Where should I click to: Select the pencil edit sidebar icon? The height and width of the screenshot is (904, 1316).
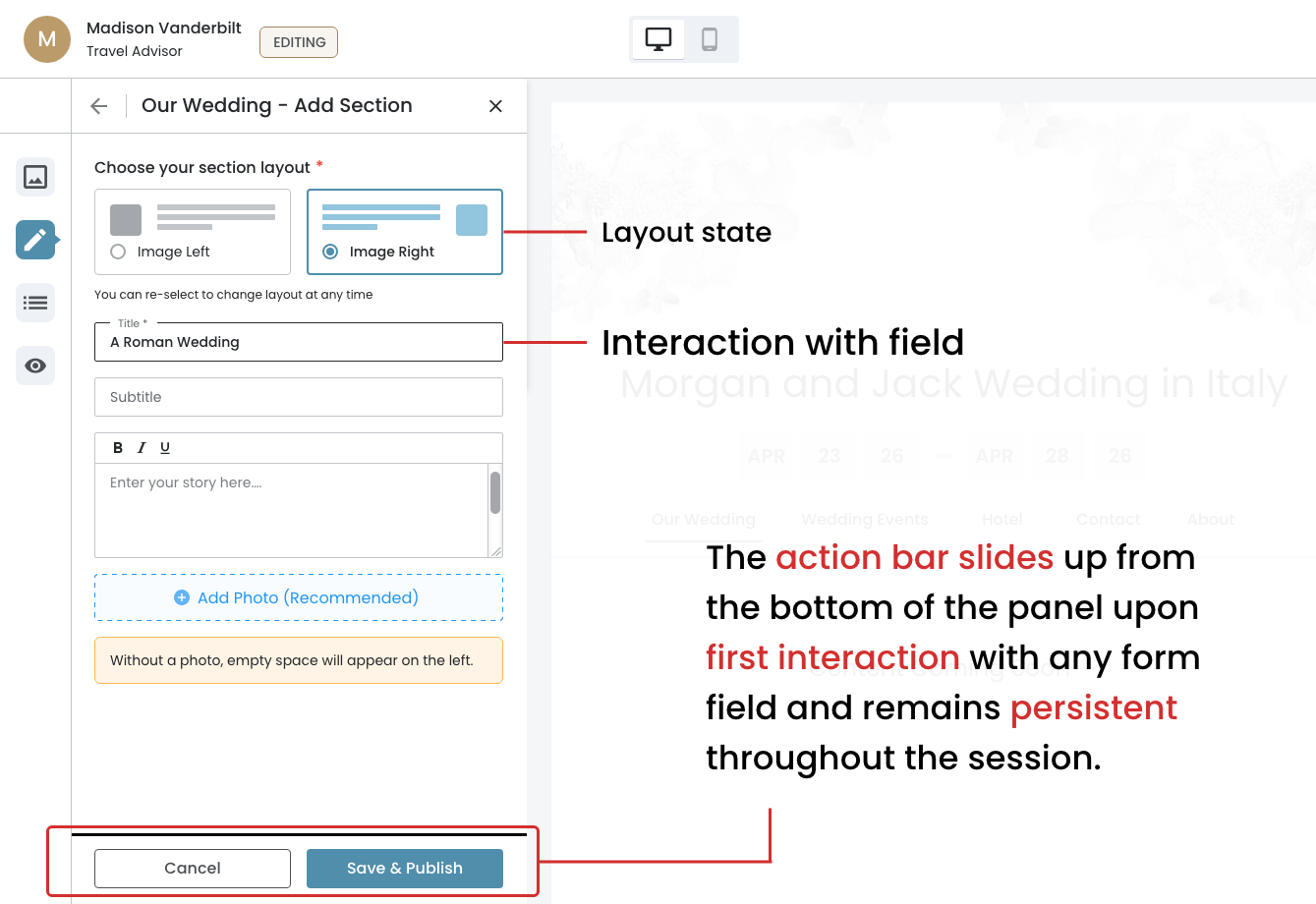click(35, 240)
